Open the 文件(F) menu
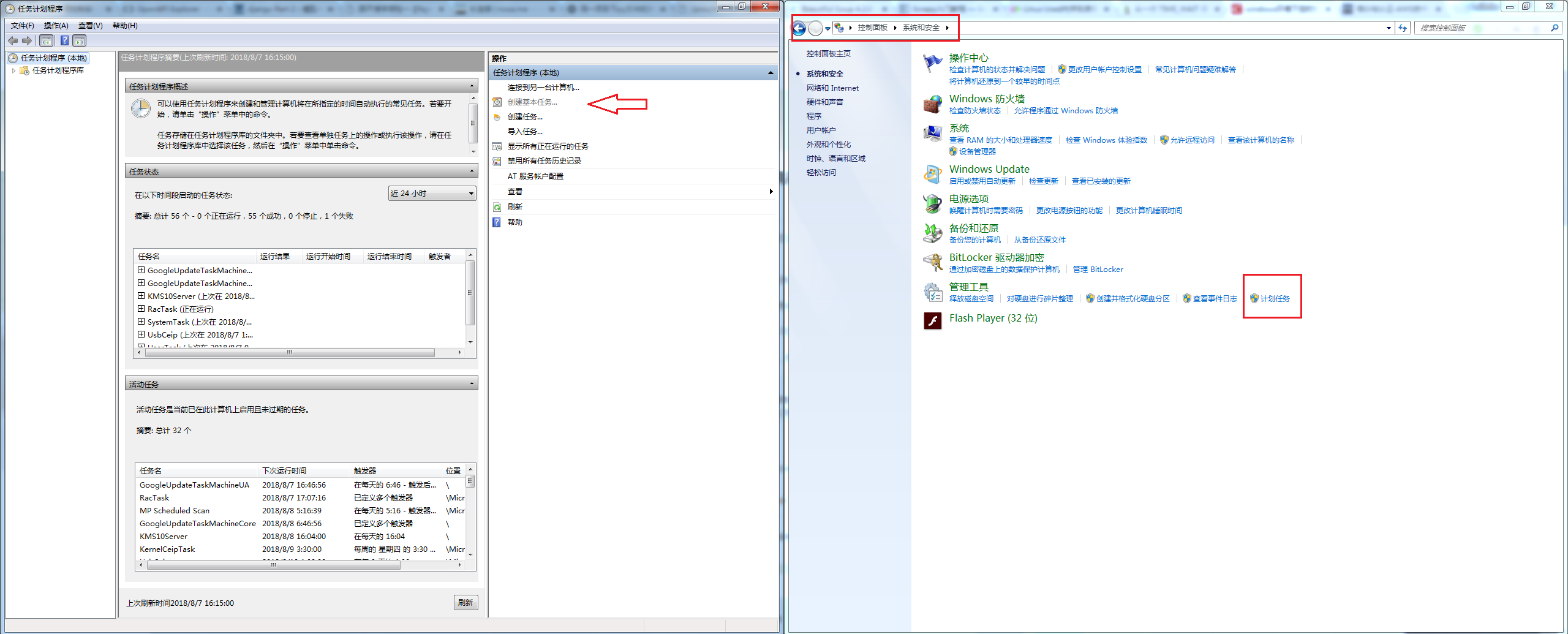Screen dimensions: 1568x634 22,26
